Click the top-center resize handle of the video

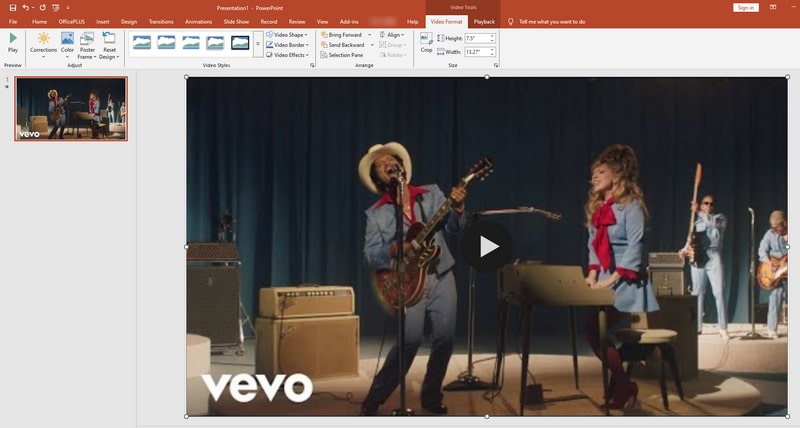[487, 77]
